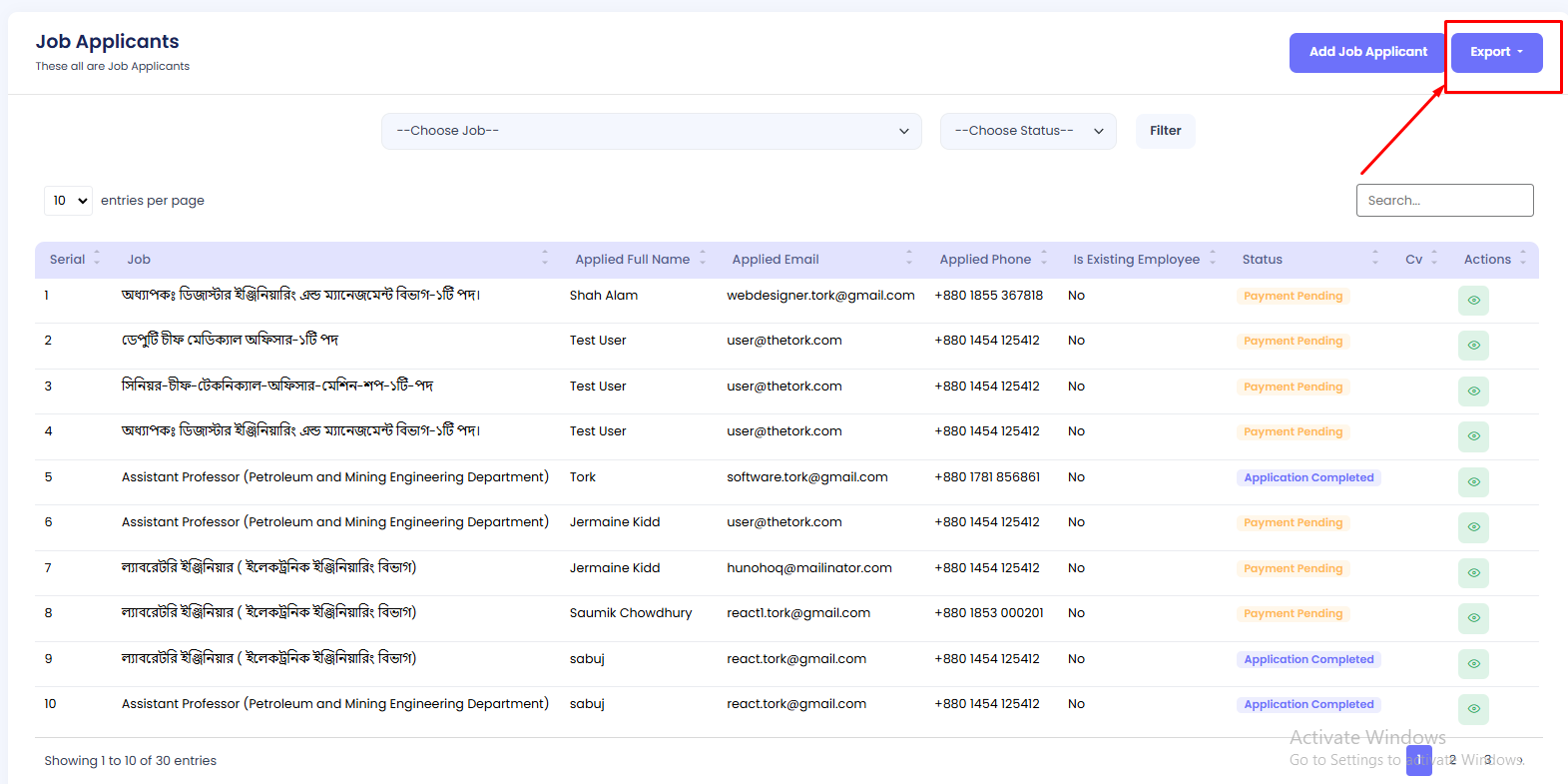Open eye icon for serial 9 row
Viewport: 1568px width, 784px height.
pyautogui.click(x=1473, y=663)
